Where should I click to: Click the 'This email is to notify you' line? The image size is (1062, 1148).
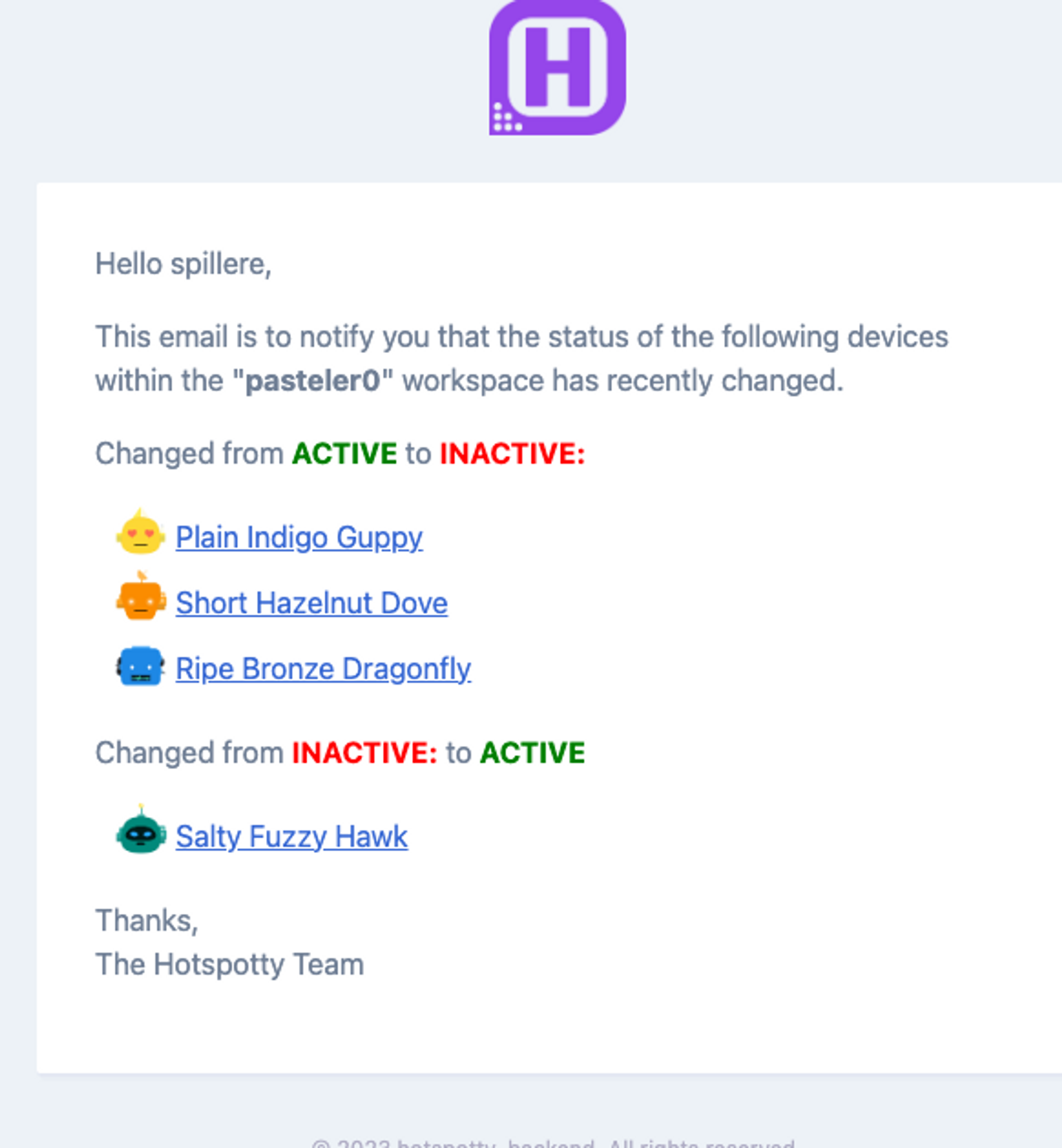click(x=521, y=337)
